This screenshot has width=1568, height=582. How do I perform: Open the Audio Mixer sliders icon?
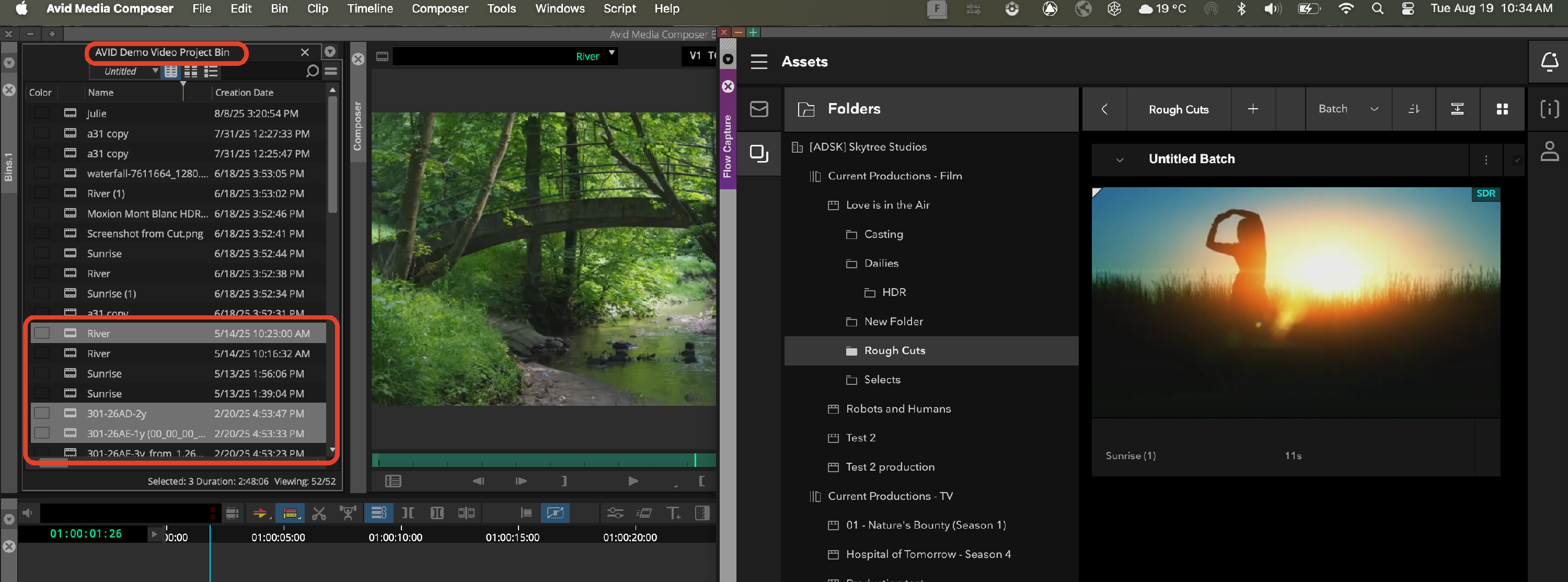[x=615, y=513]
